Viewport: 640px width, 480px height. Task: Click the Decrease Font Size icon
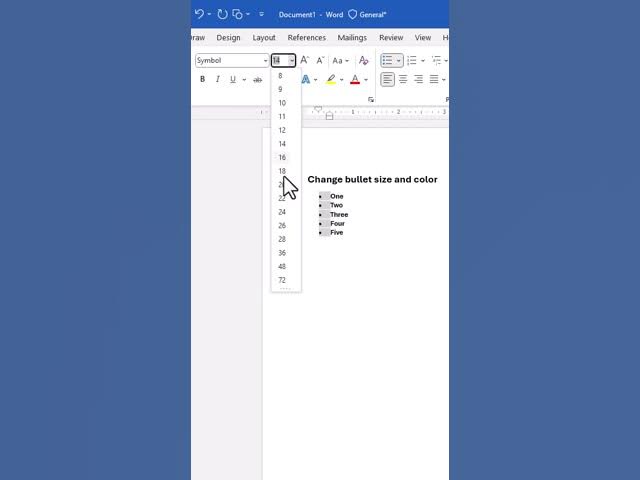point(320,60)
